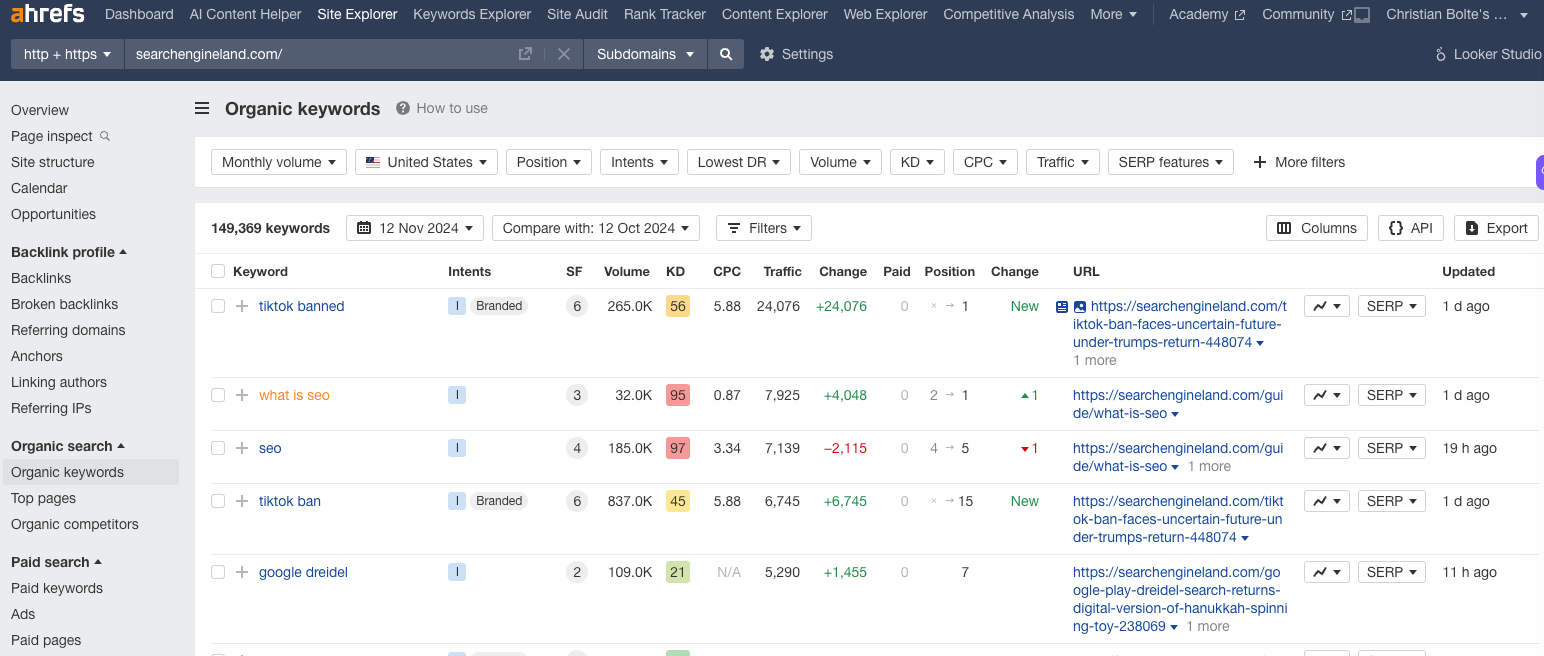Go to Dashboard in top navigation

coord(139,14)
